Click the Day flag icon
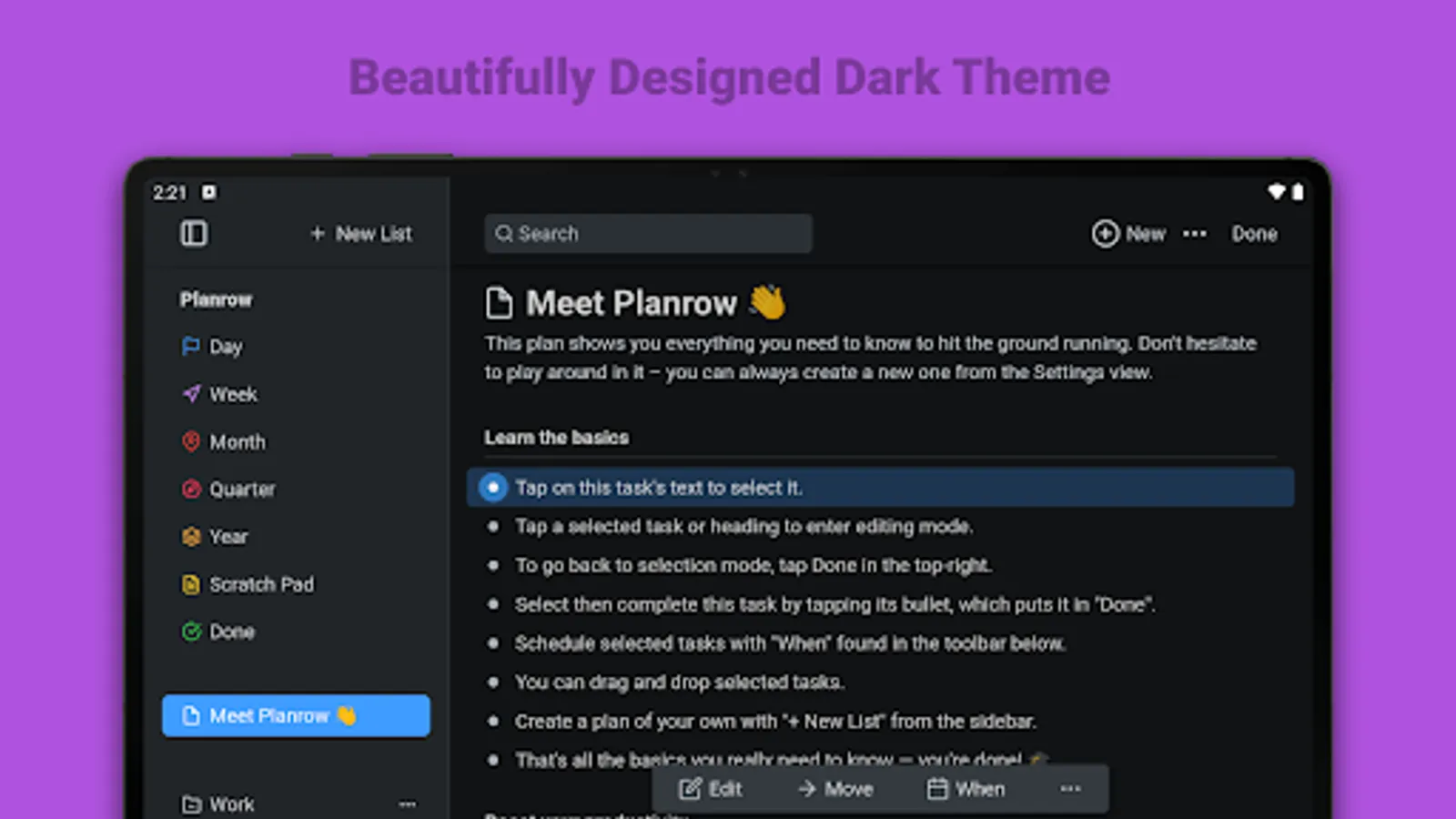The height and width of the screenshot is (819, 1456). point(191,347)
